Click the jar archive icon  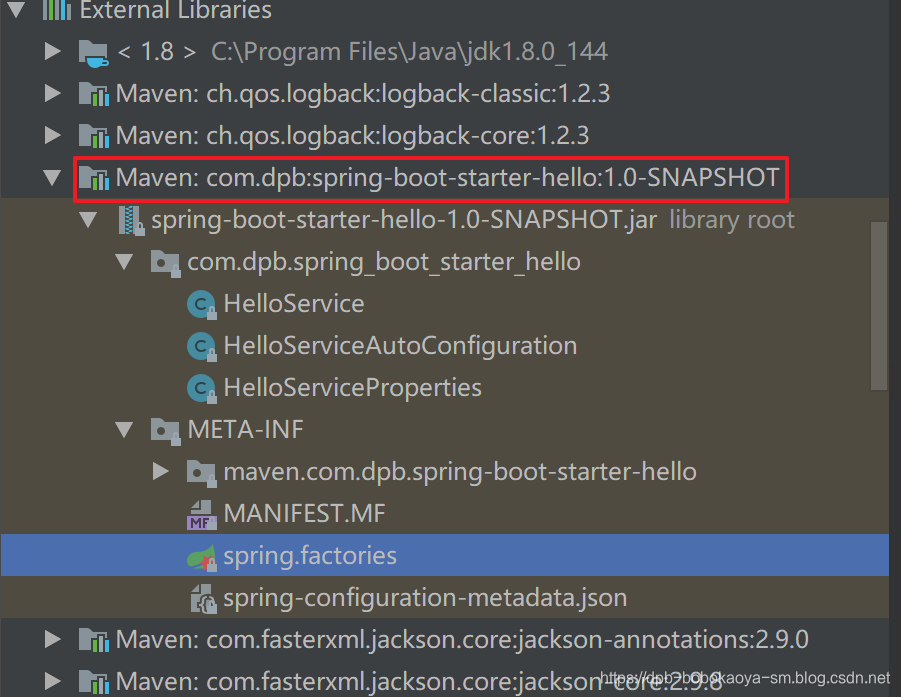click(131, 220)
